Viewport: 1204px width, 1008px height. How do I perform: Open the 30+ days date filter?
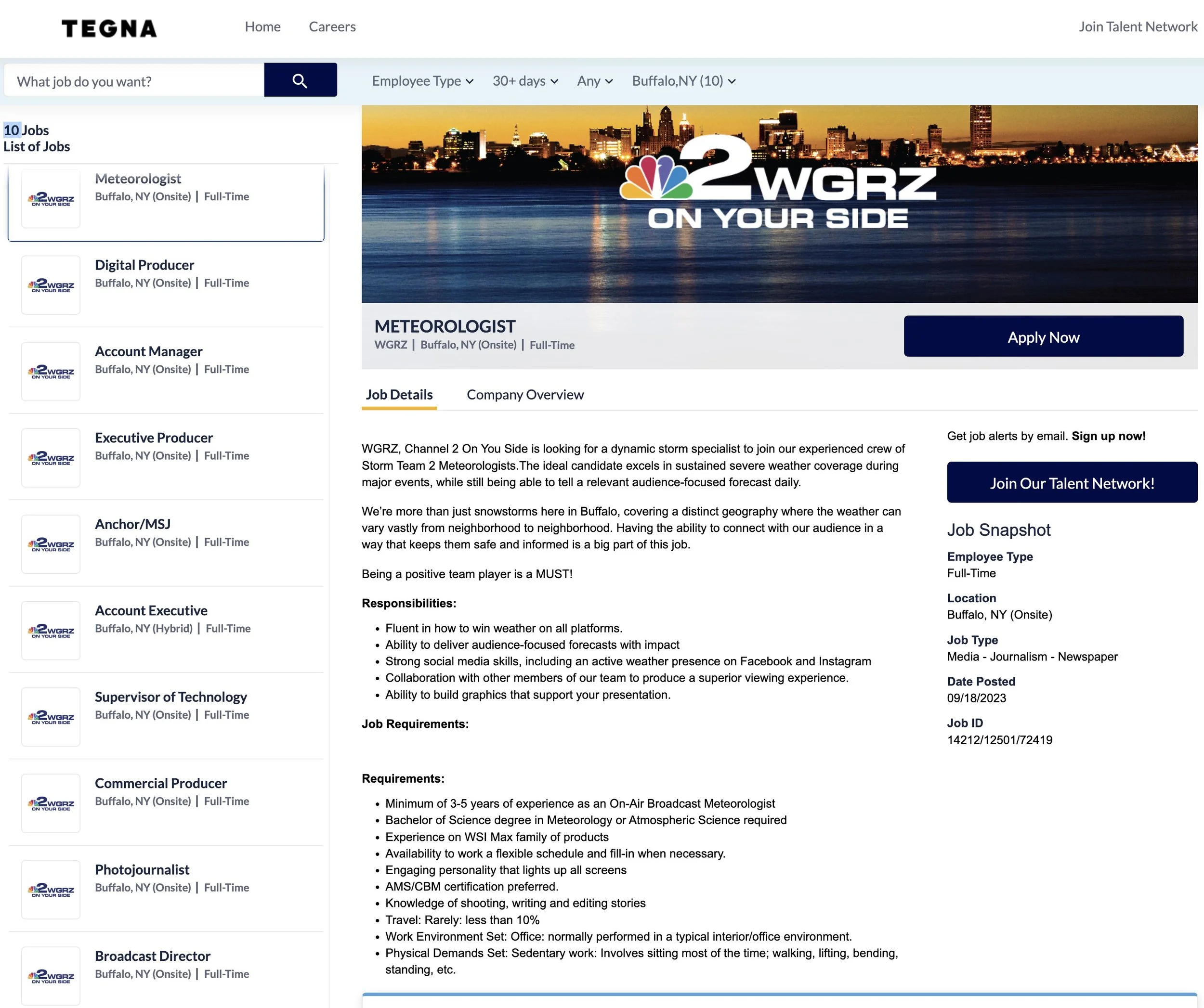[524, 81]
